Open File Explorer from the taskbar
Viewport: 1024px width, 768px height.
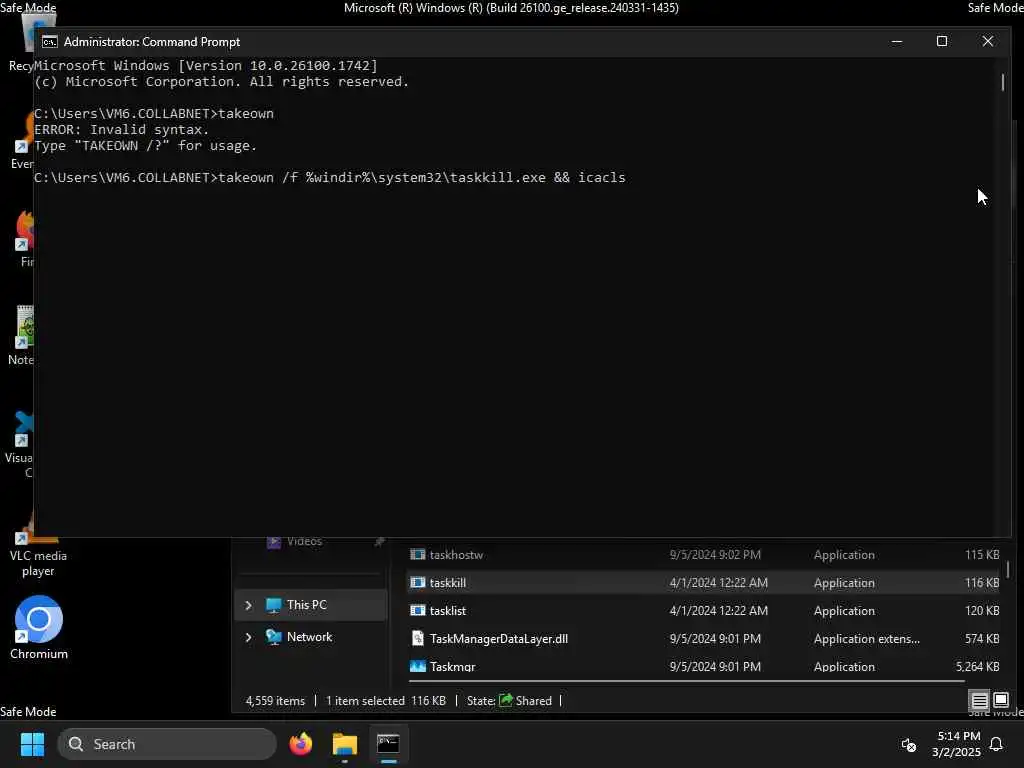[344, 744]
